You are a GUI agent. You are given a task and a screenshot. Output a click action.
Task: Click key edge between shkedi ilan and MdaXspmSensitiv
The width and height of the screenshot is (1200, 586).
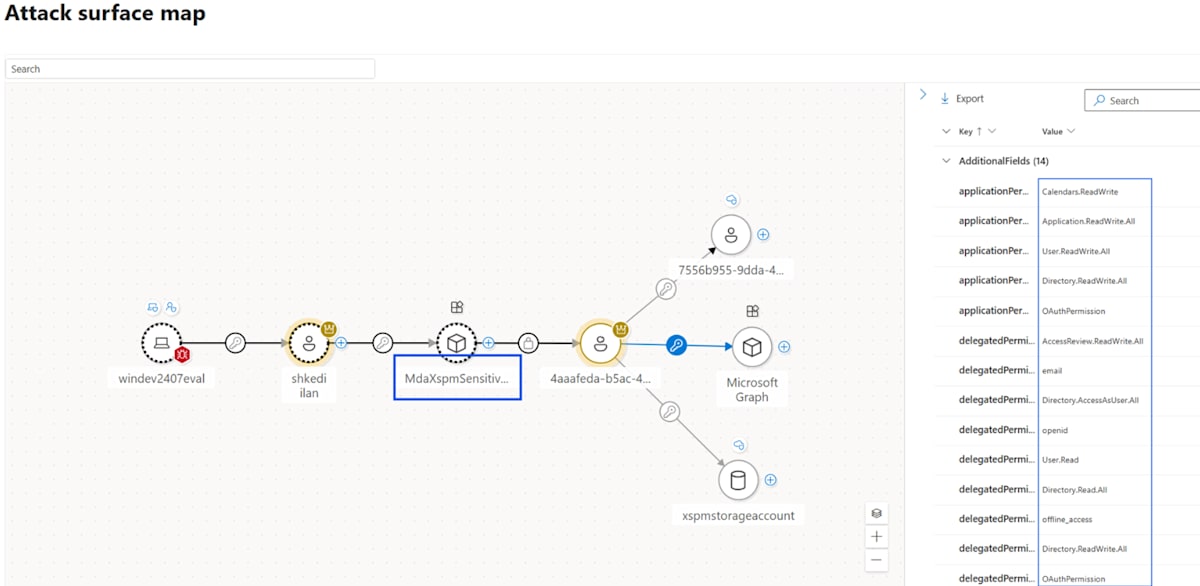pyautogui.click(x=383, y=343)
